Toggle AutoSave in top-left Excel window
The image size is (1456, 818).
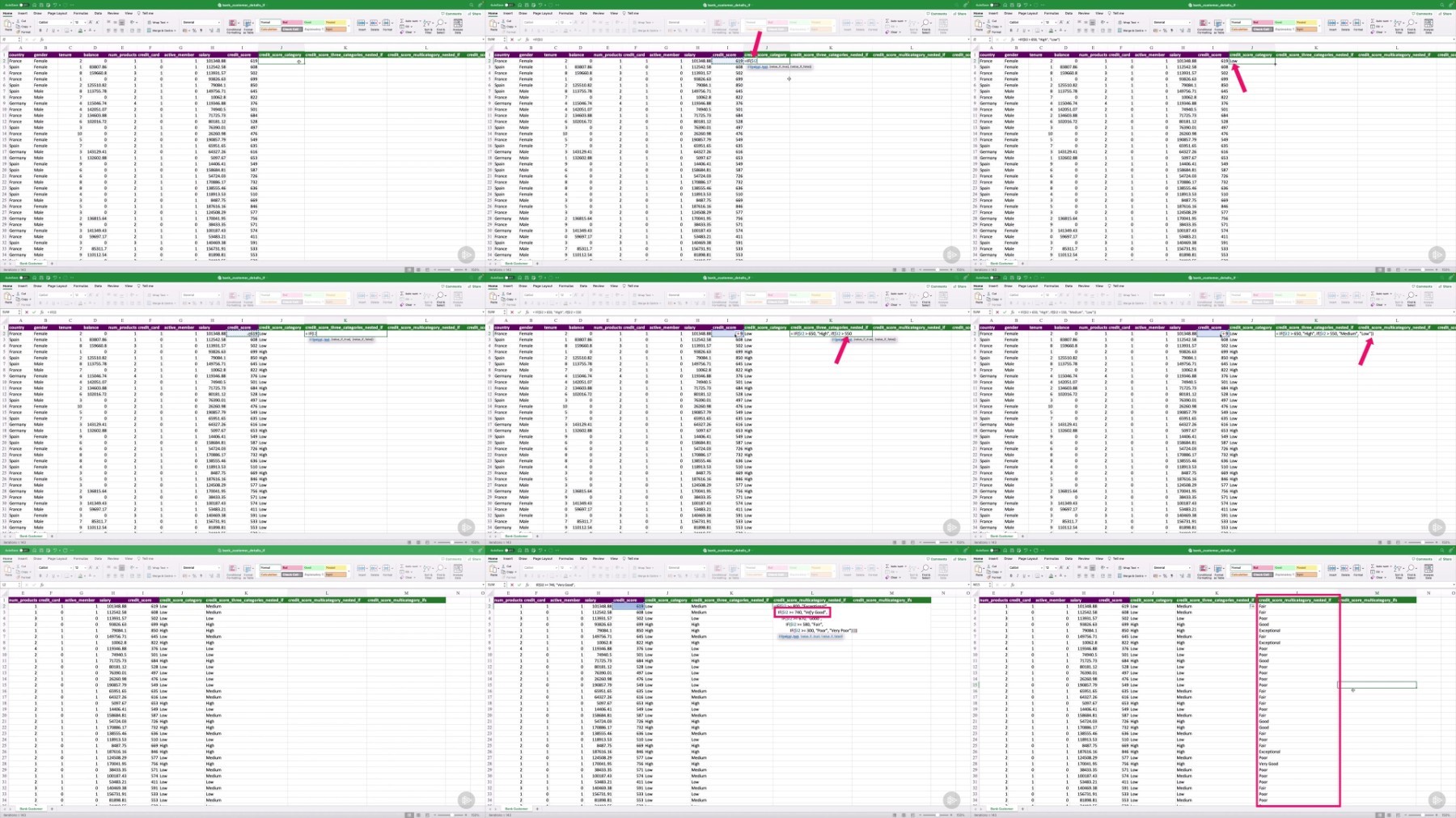point(24,5)
